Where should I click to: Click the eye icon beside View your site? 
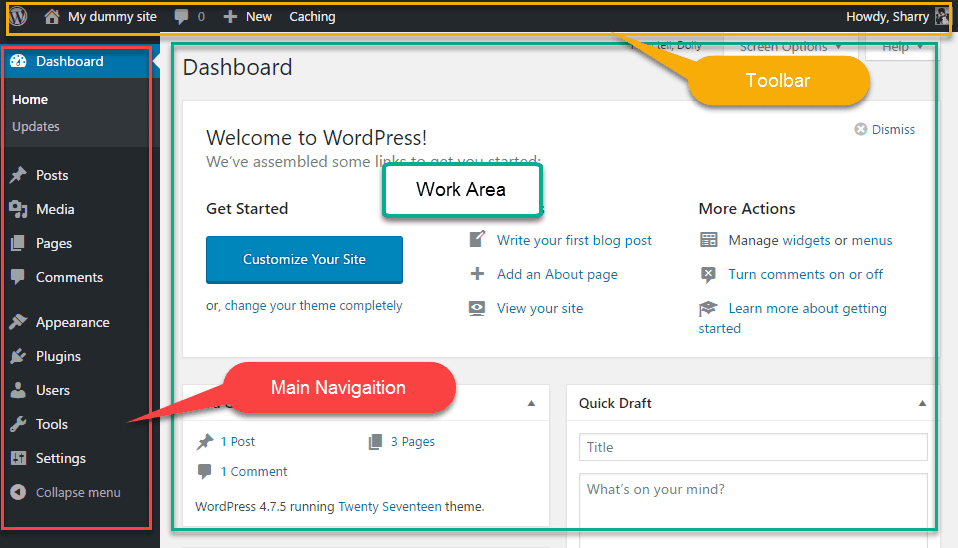[x=477, y=308]
